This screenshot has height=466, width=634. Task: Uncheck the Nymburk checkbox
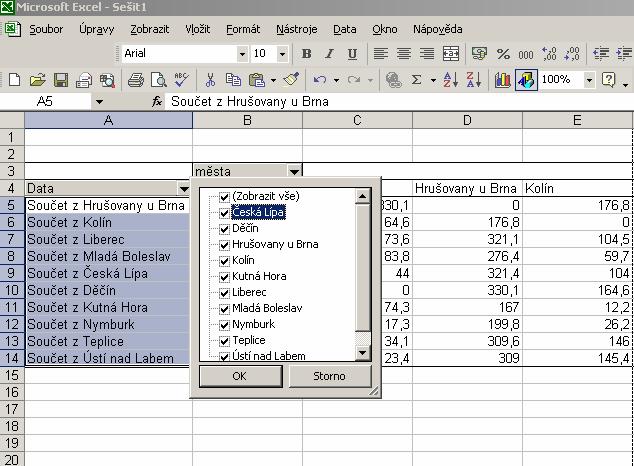click(224, 325)
